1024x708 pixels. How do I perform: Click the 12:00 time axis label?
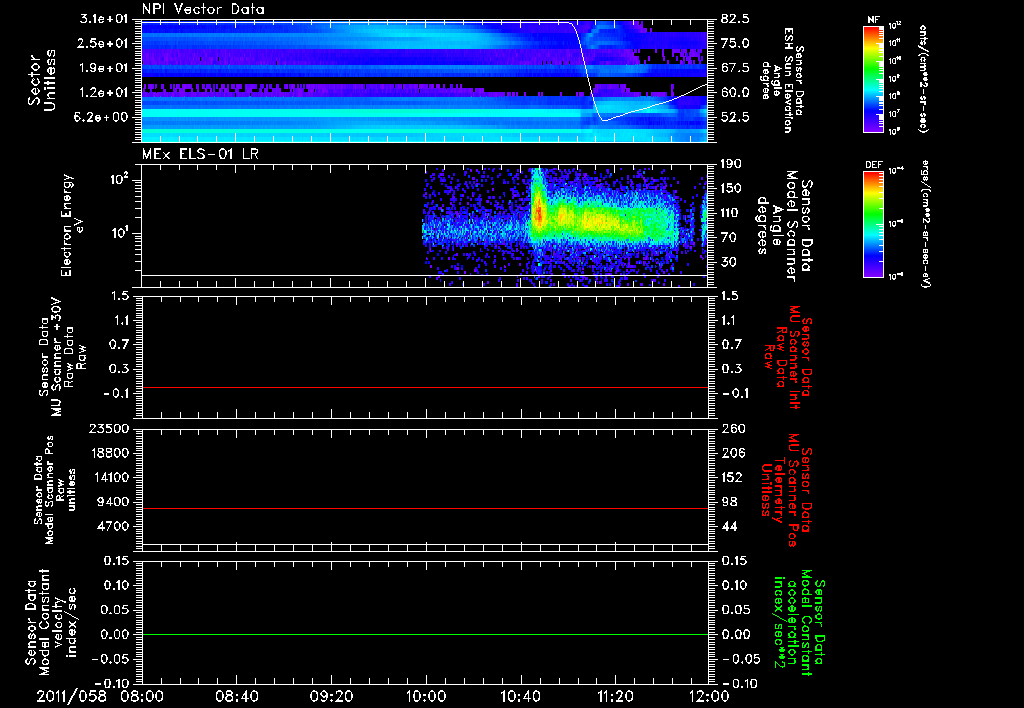point(709,696)
